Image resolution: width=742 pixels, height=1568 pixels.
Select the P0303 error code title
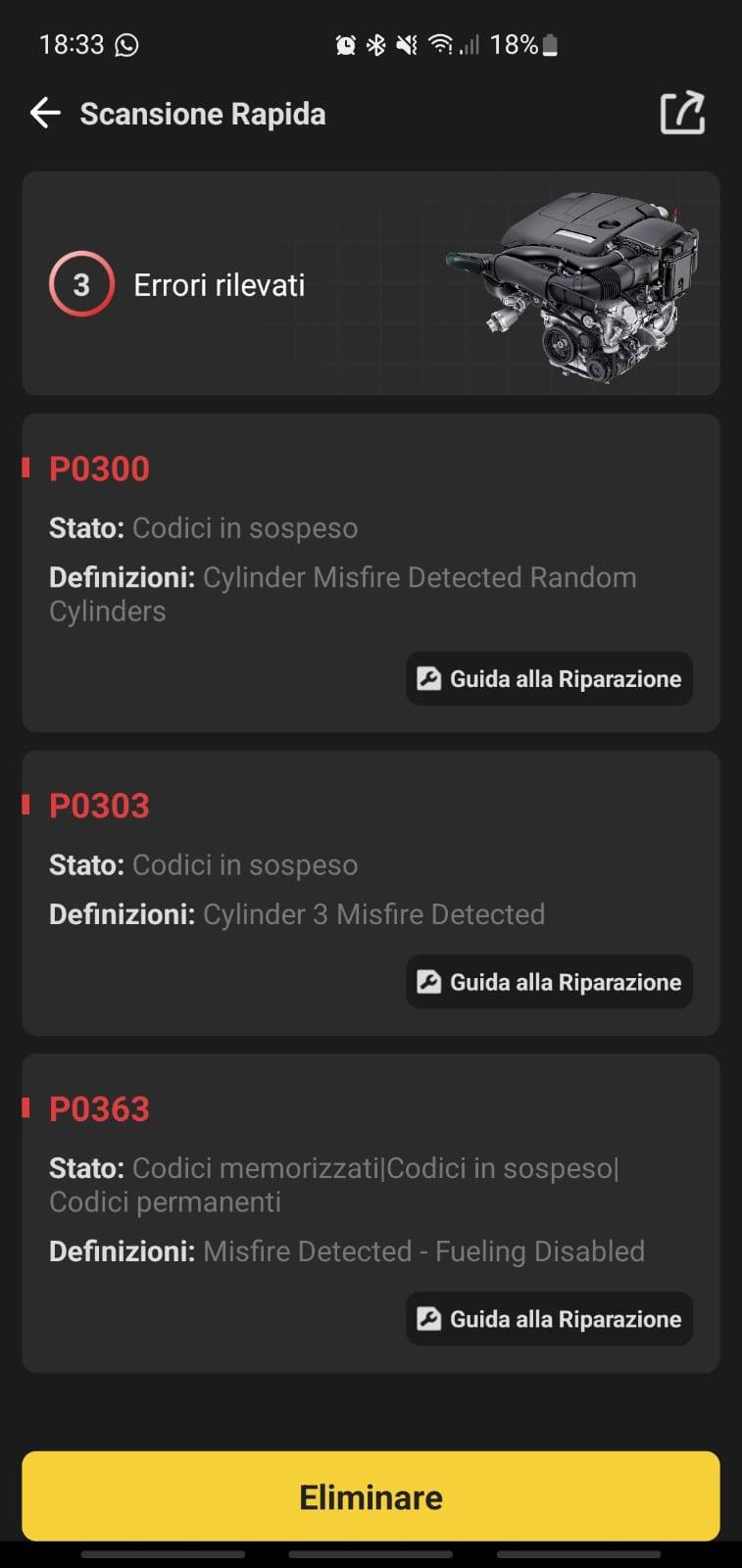100,807
